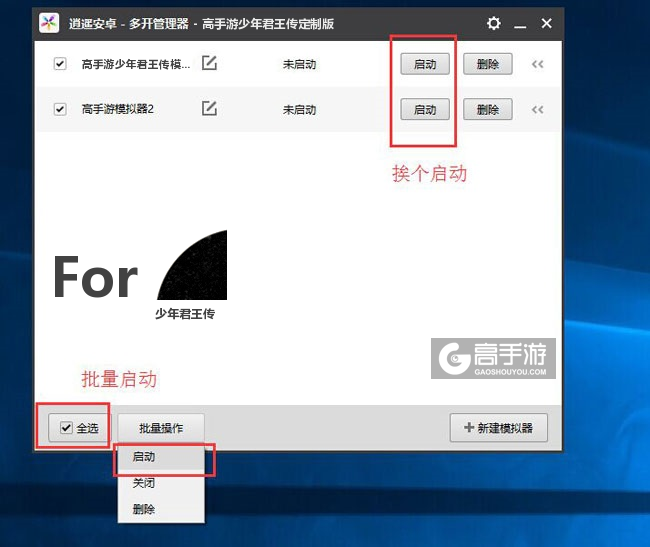Minimize the 多开管理器 window
650x547 pixels.
point(520,25)
